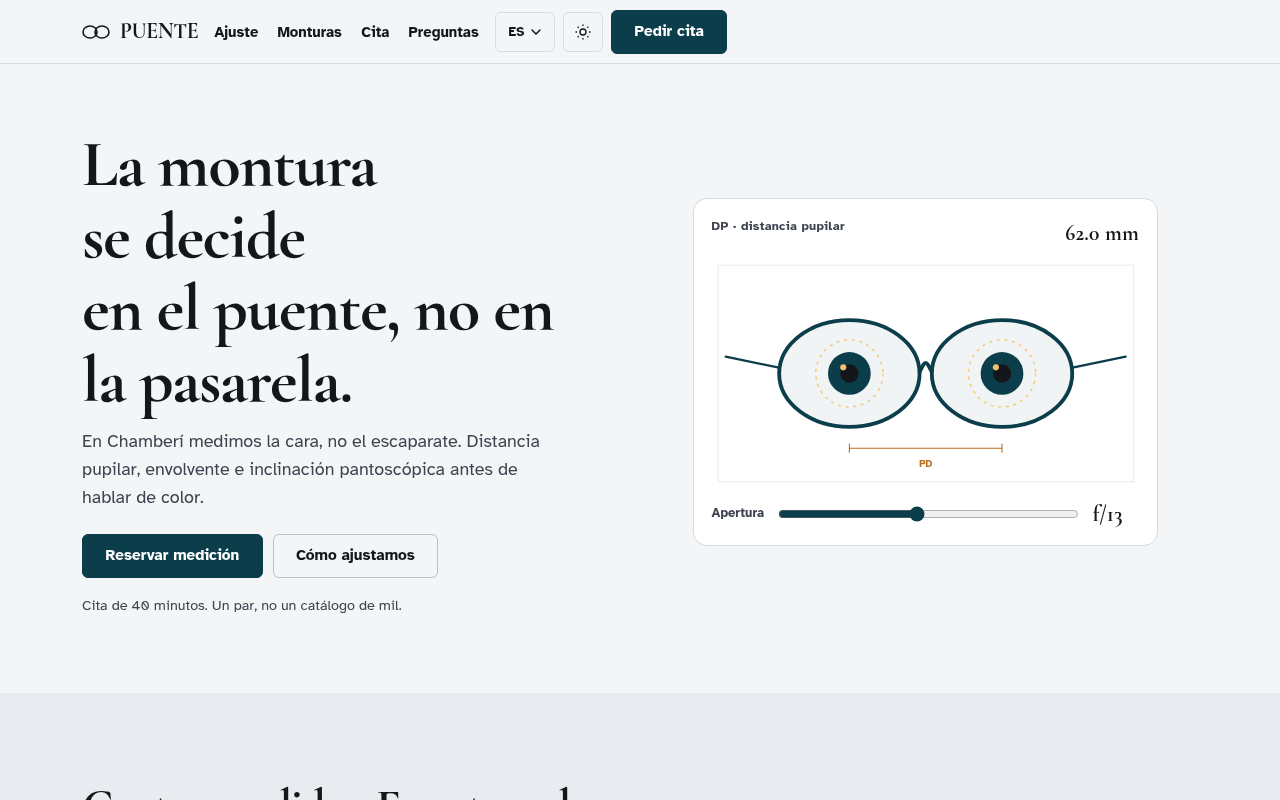Click the 62.0 mm pupillary distance value

[1102, 234]
